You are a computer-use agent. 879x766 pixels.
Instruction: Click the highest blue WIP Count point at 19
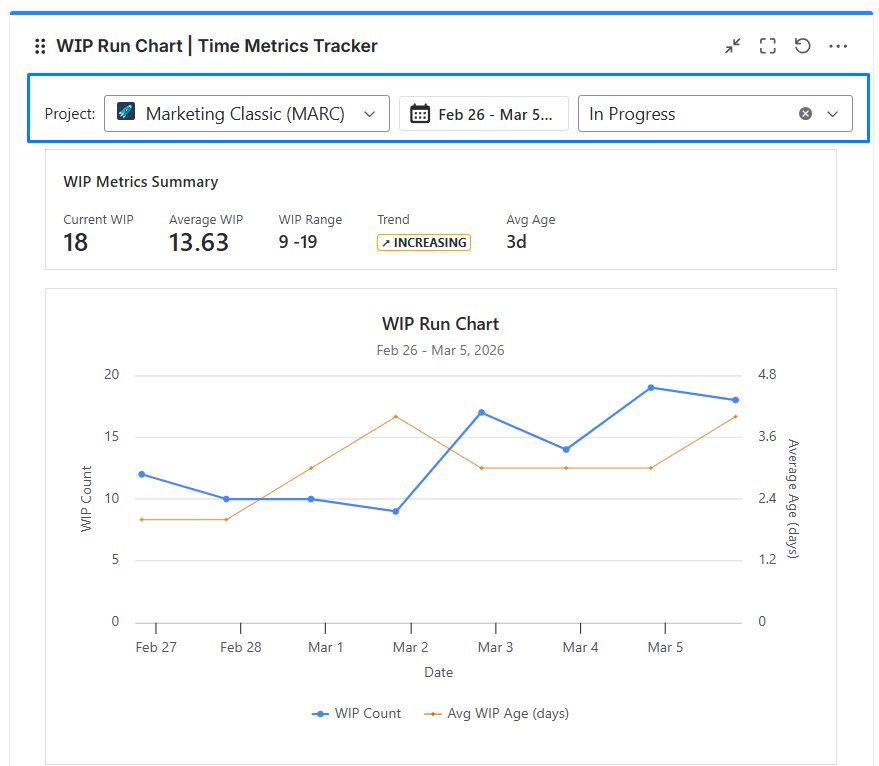tap(651, 387)
